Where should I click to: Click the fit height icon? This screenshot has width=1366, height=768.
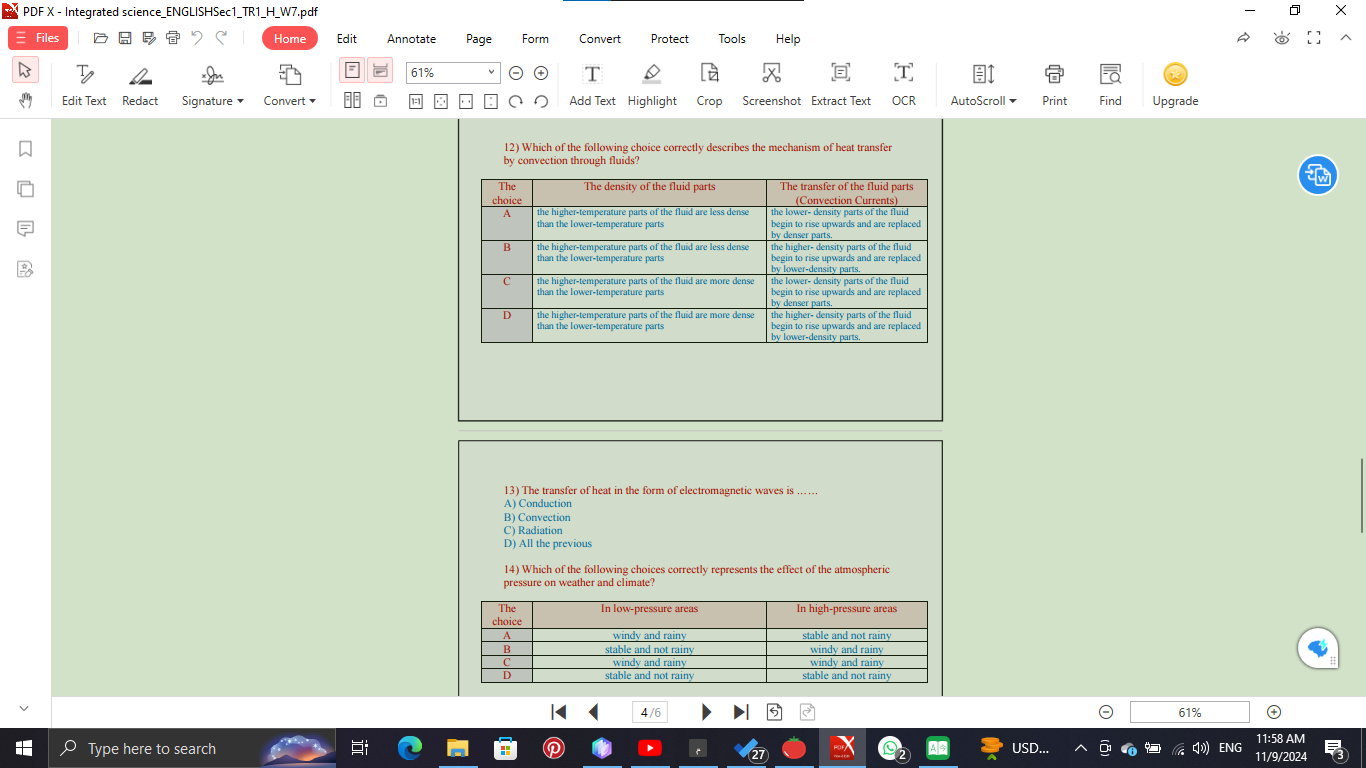(491, 101)
